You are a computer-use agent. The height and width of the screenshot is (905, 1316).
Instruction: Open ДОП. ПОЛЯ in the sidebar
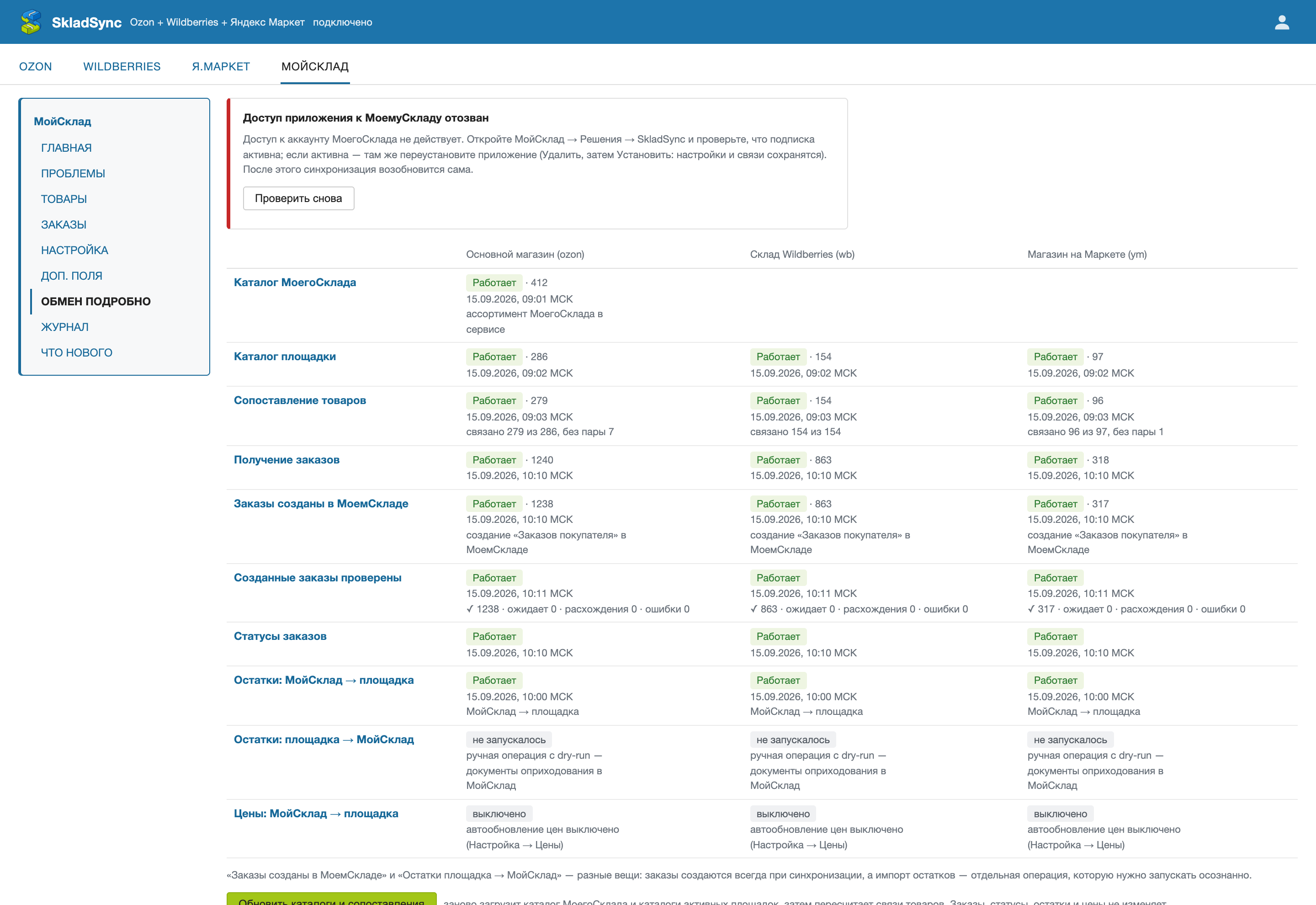click(71, 276)
